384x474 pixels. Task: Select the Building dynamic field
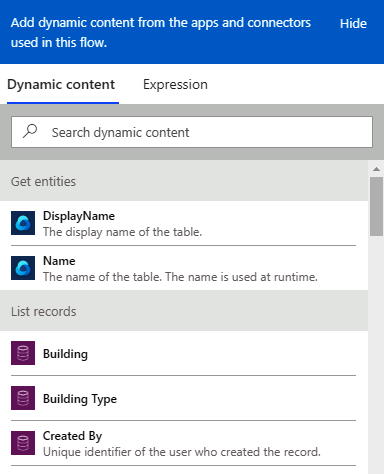[183, 353]
